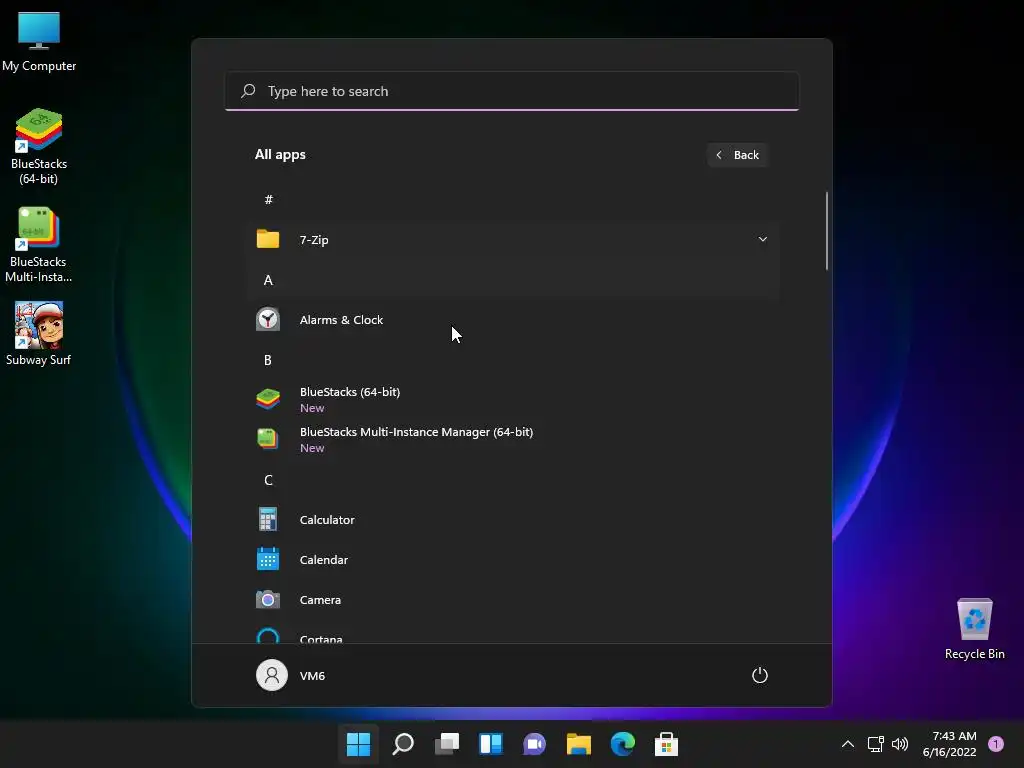Open Task View in the taskbar
This screenshot has width=1024, height=768.
tap(447, 744)
